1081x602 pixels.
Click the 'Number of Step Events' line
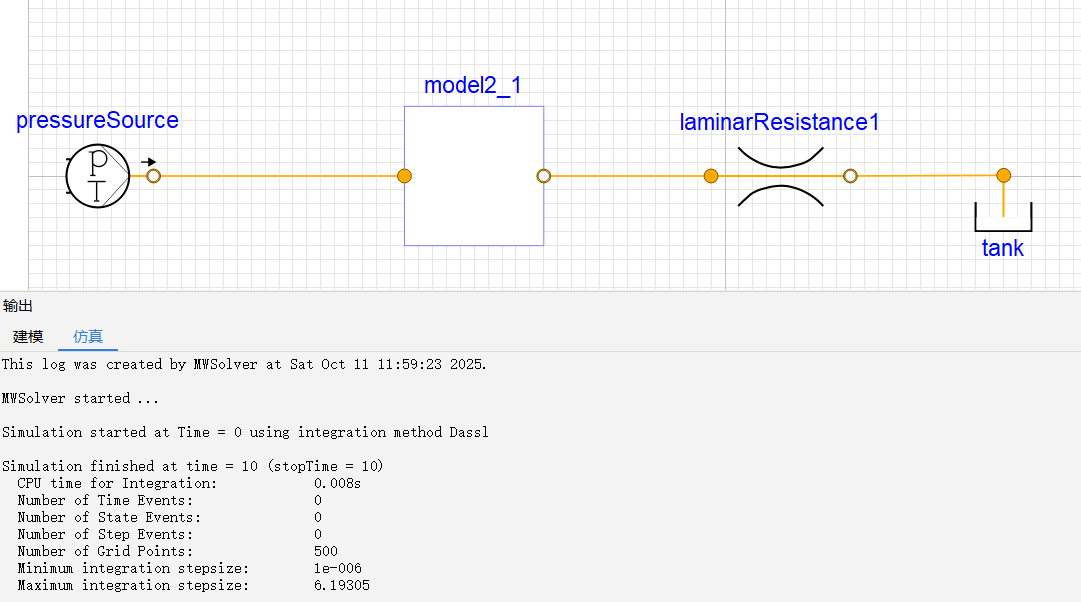(x=170, y=534)
